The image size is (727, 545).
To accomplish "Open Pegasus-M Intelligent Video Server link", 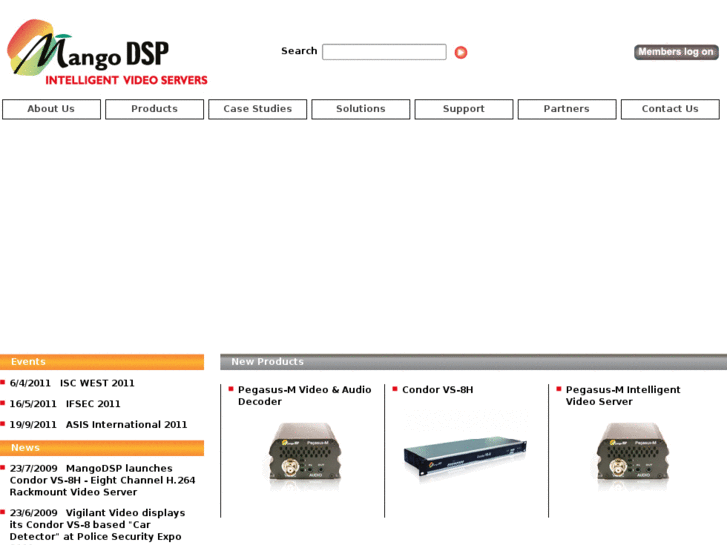I will pos(623,396).
